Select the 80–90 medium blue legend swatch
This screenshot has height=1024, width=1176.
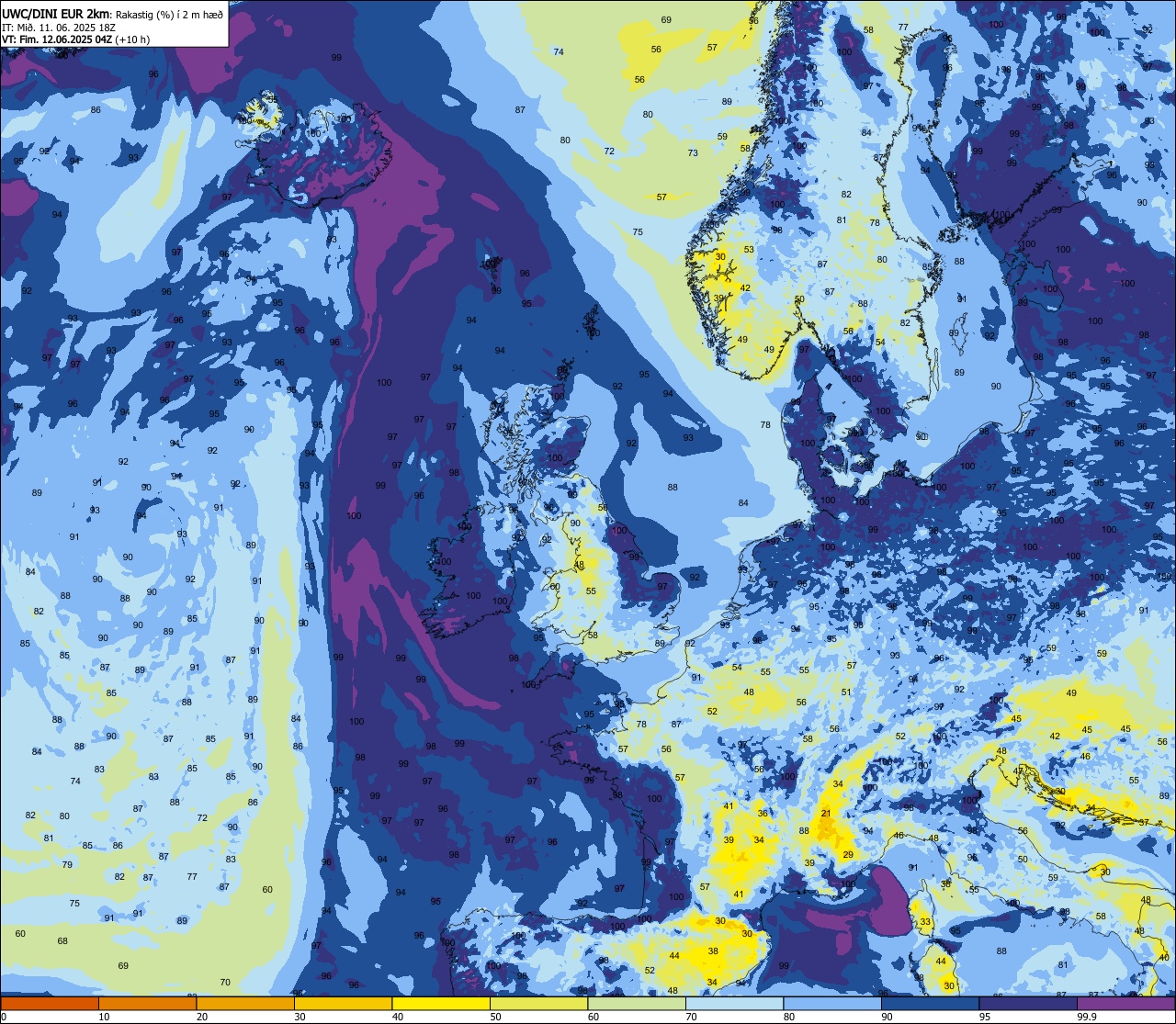832,1003
